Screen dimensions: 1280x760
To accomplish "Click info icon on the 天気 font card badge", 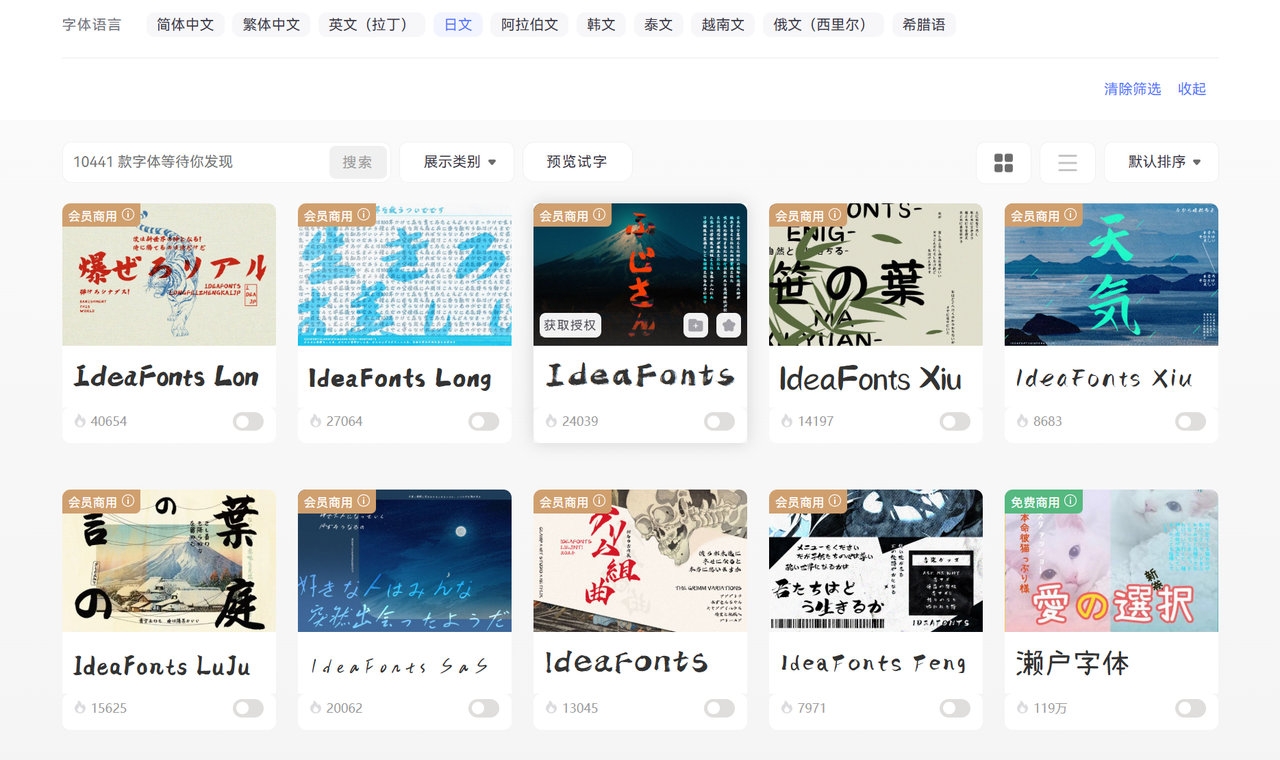I will click(x=1071, y=215).
